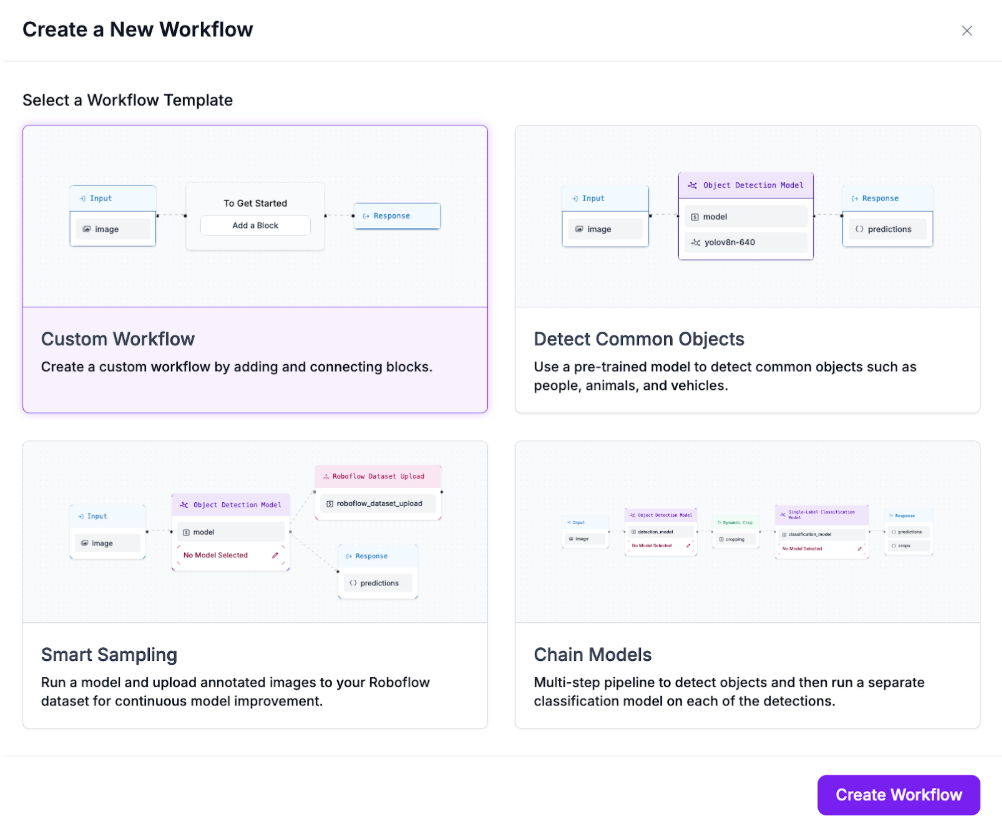Click the predictions braces icon in Detect Common Objects
The width and height of the screenshot is (1002, 832).
860,229
